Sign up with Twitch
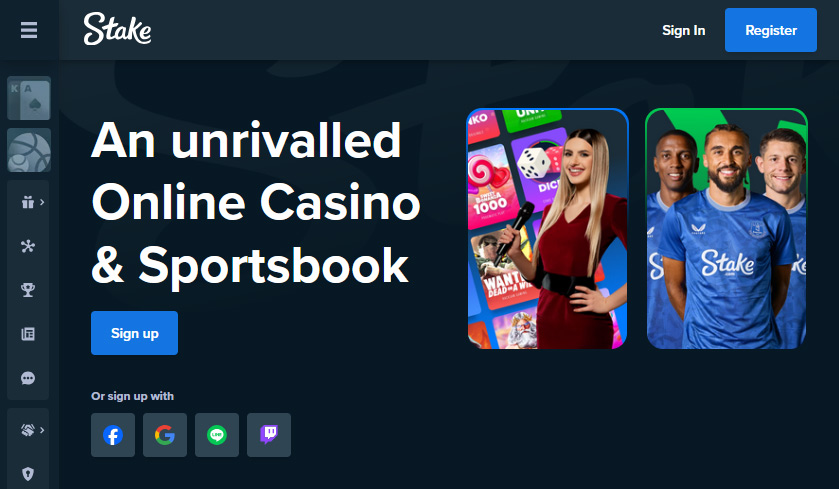839x489 pixels. [269, 435]
